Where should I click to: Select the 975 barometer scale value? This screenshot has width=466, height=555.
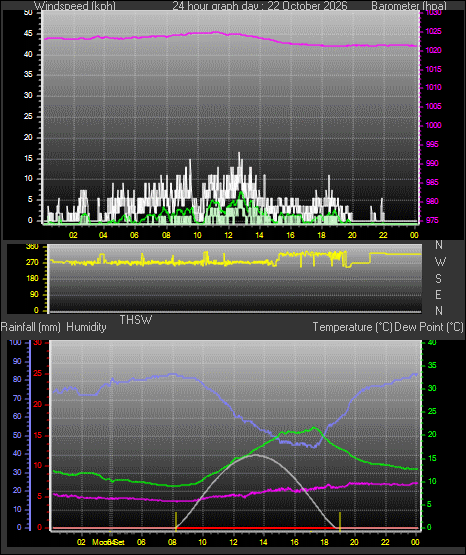432,220
